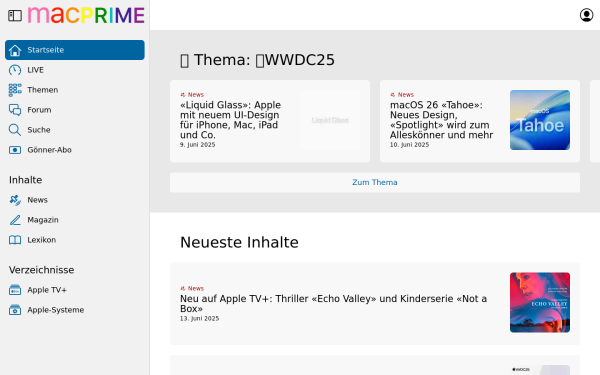Click the Thema: WWDC25 heading
The width and height of the screenshot is (600, 375).
(x=257, y=60)
